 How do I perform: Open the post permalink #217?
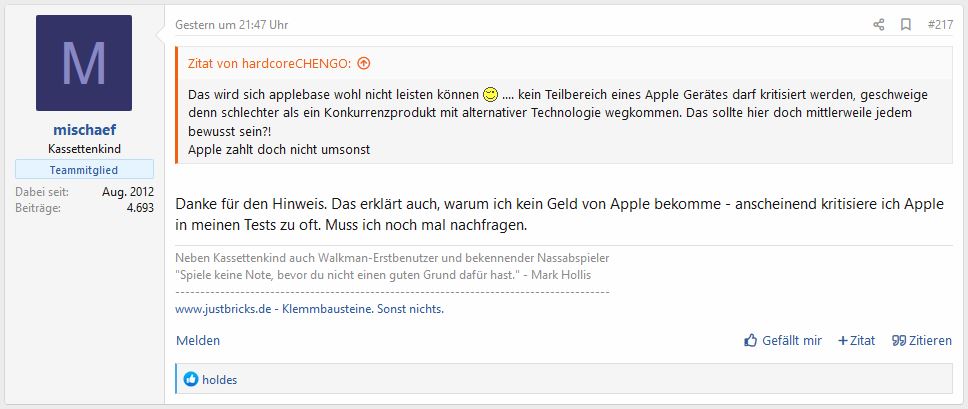[x=940, y=25]
